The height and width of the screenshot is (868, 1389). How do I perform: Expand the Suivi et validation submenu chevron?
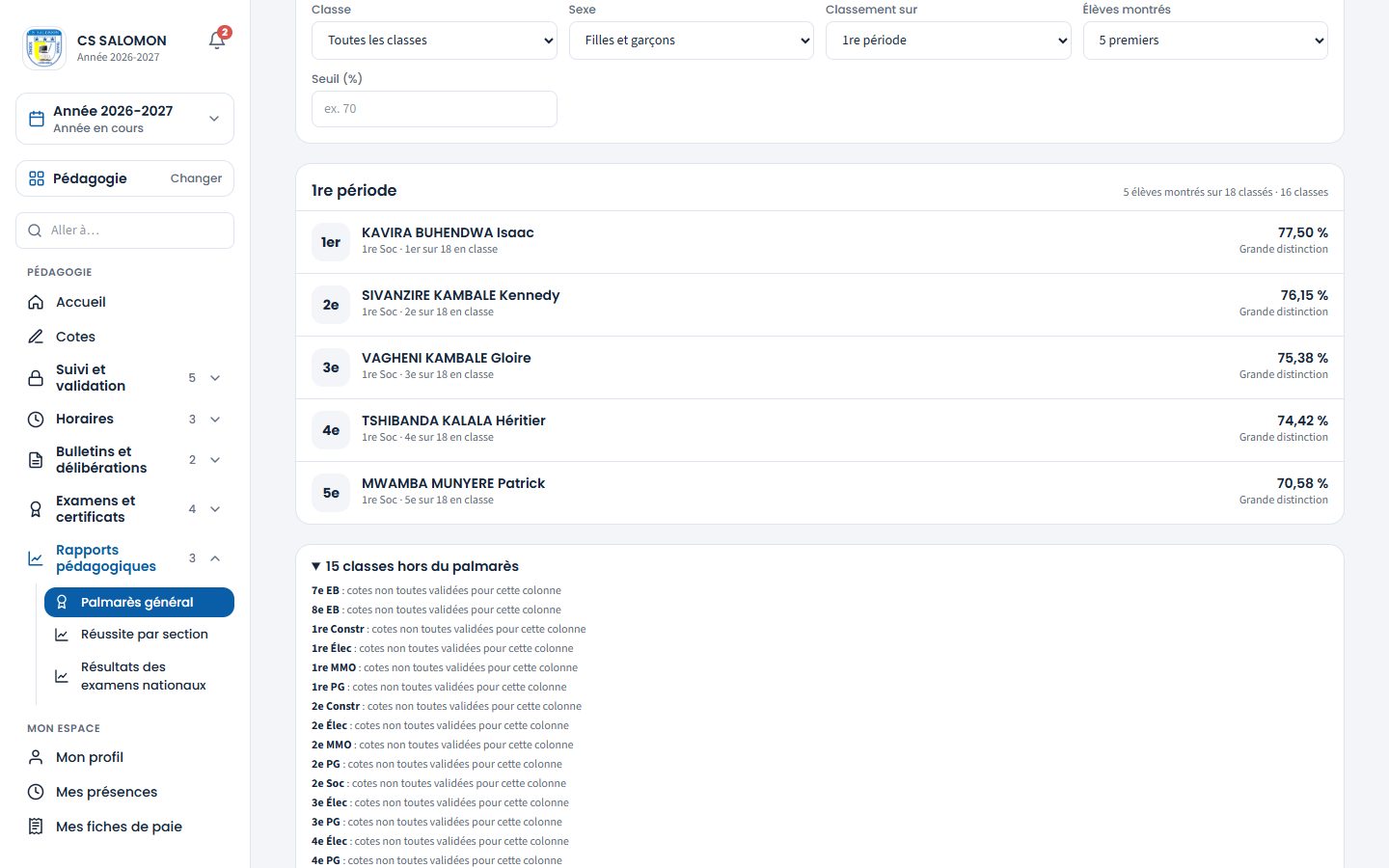pos(215,378)
